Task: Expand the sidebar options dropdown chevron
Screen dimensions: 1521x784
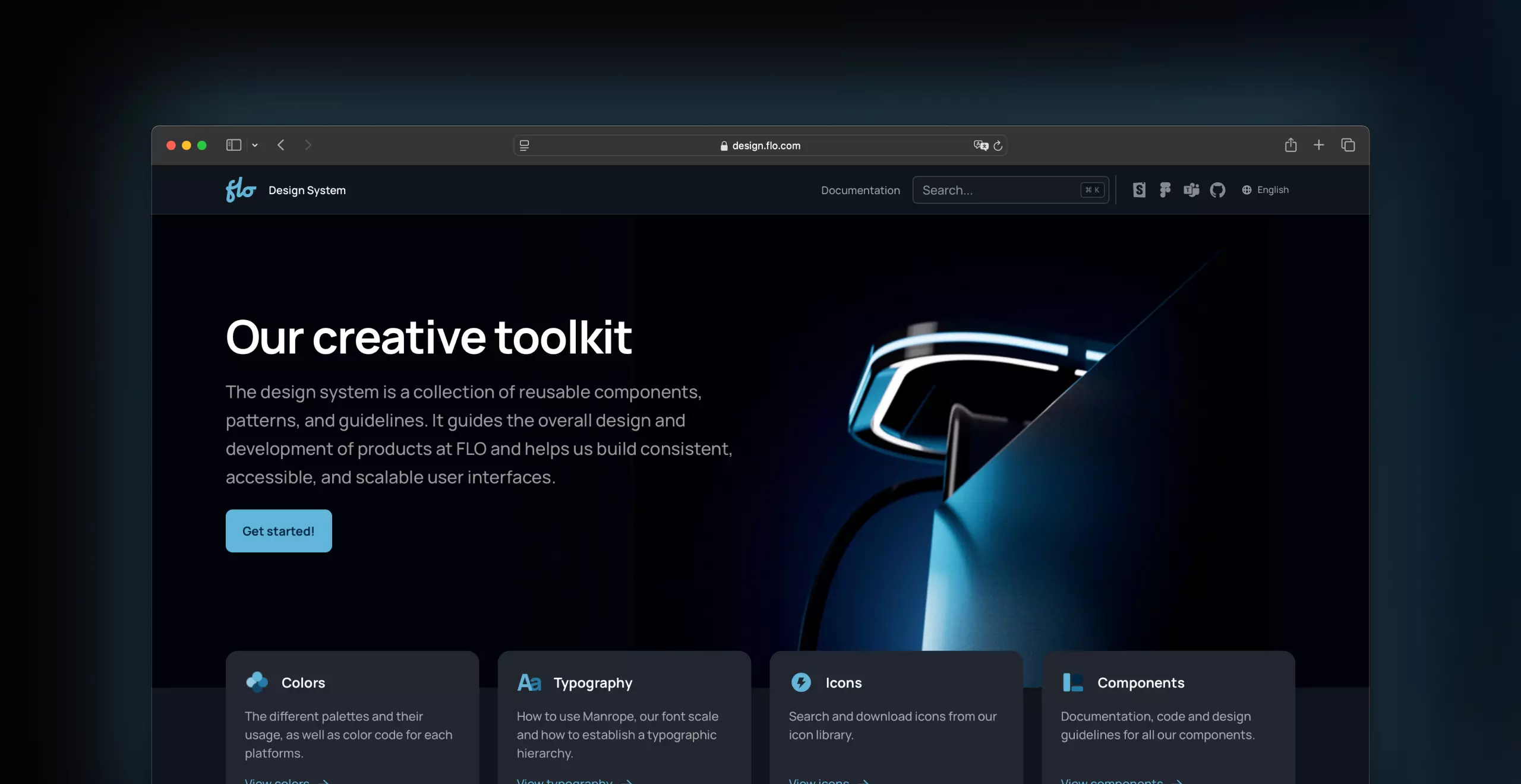Action: (255, 146)
